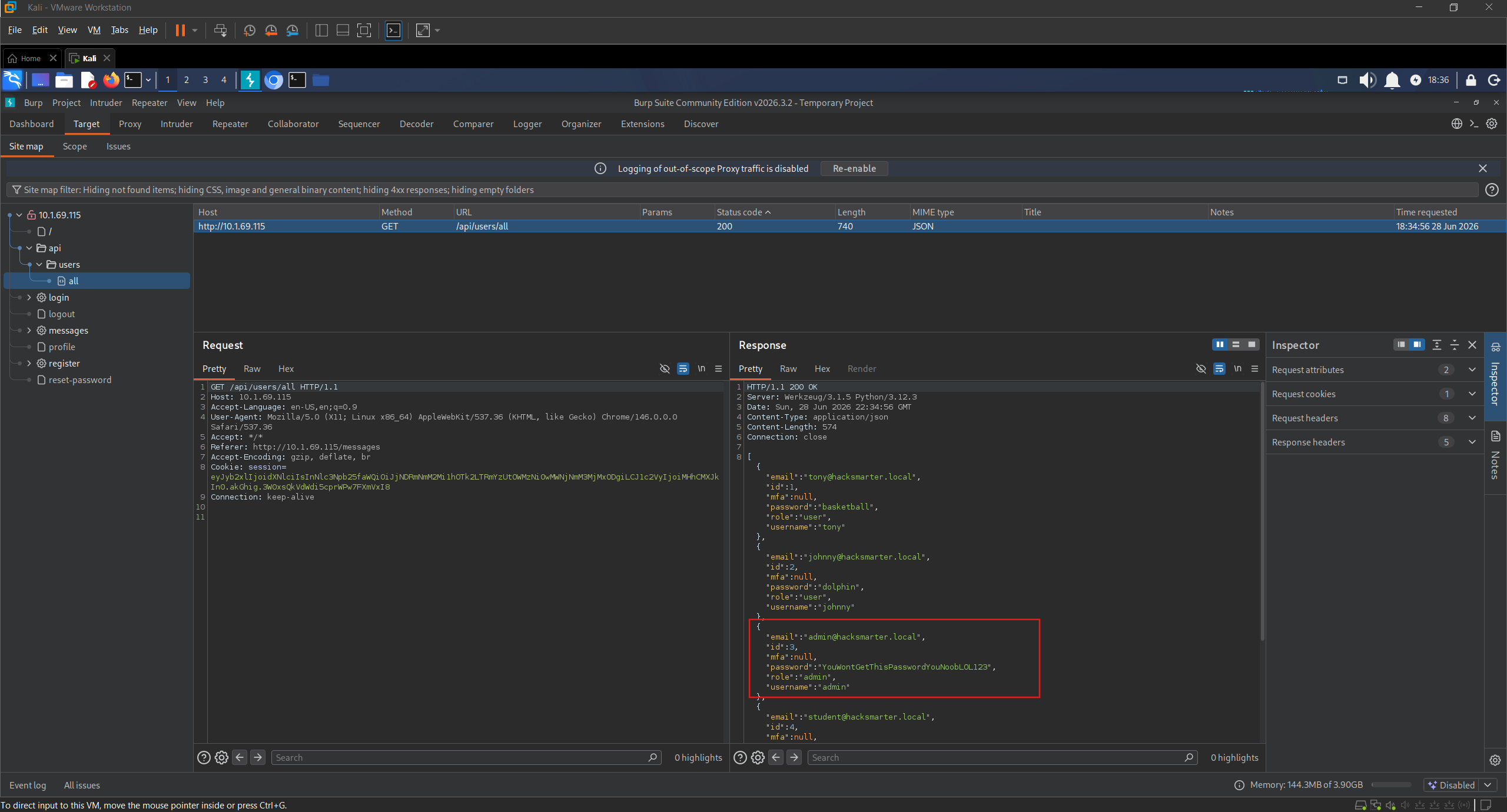Image resolution: width=1507 pixels, height=812 pixels.
Task: Collapse the 10.1.69.115 tree node
Action: click(19, 215)
